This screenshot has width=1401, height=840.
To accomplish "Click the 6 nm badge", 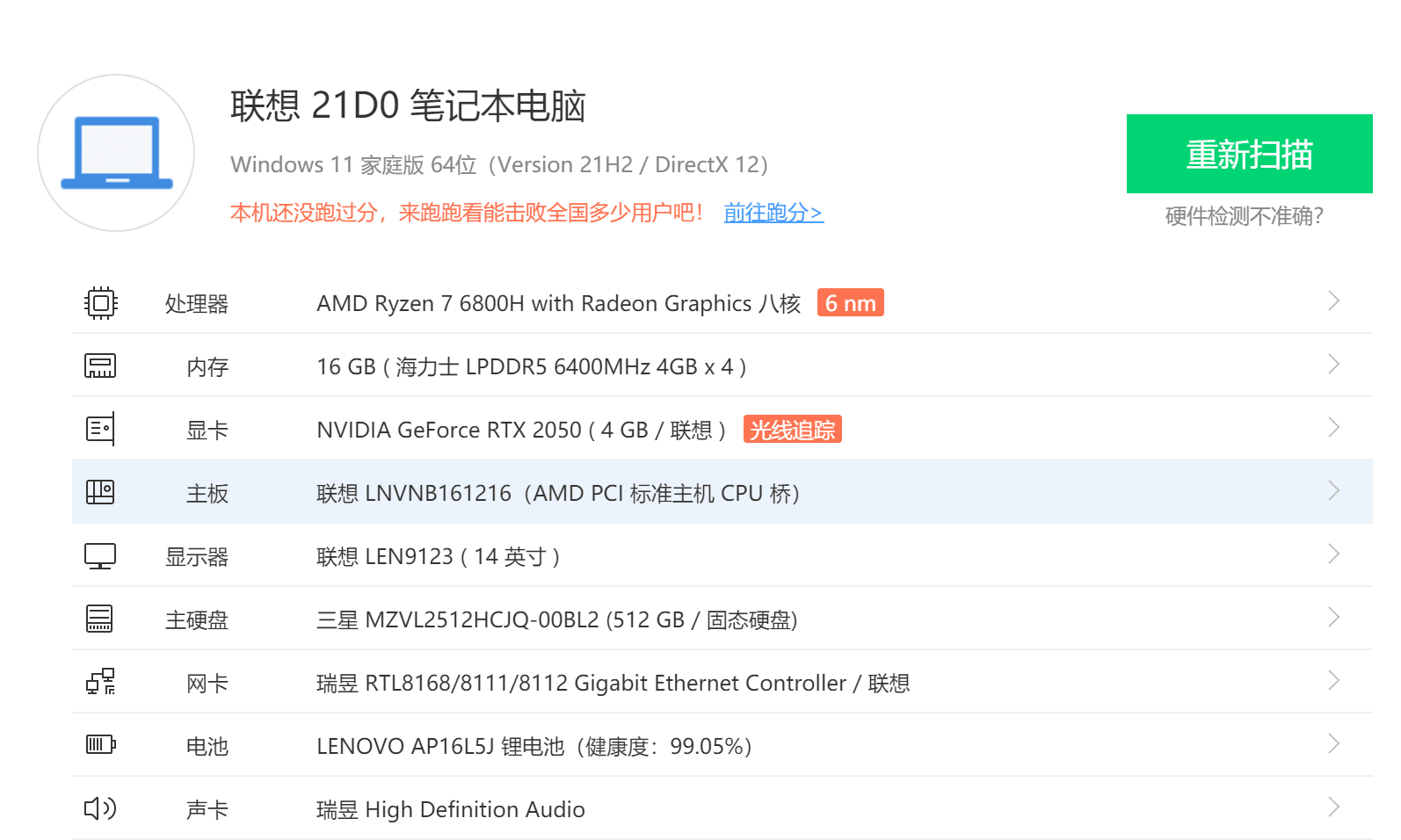I will click(850, 303).
